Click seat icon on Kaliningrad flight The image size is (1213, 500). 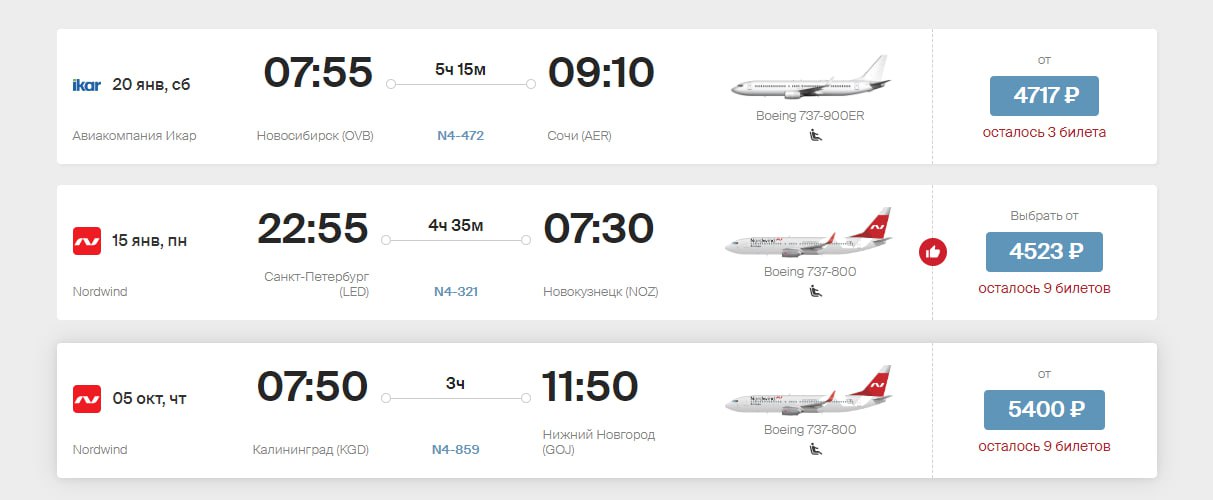pyautogui.click(x=810, y=450)
